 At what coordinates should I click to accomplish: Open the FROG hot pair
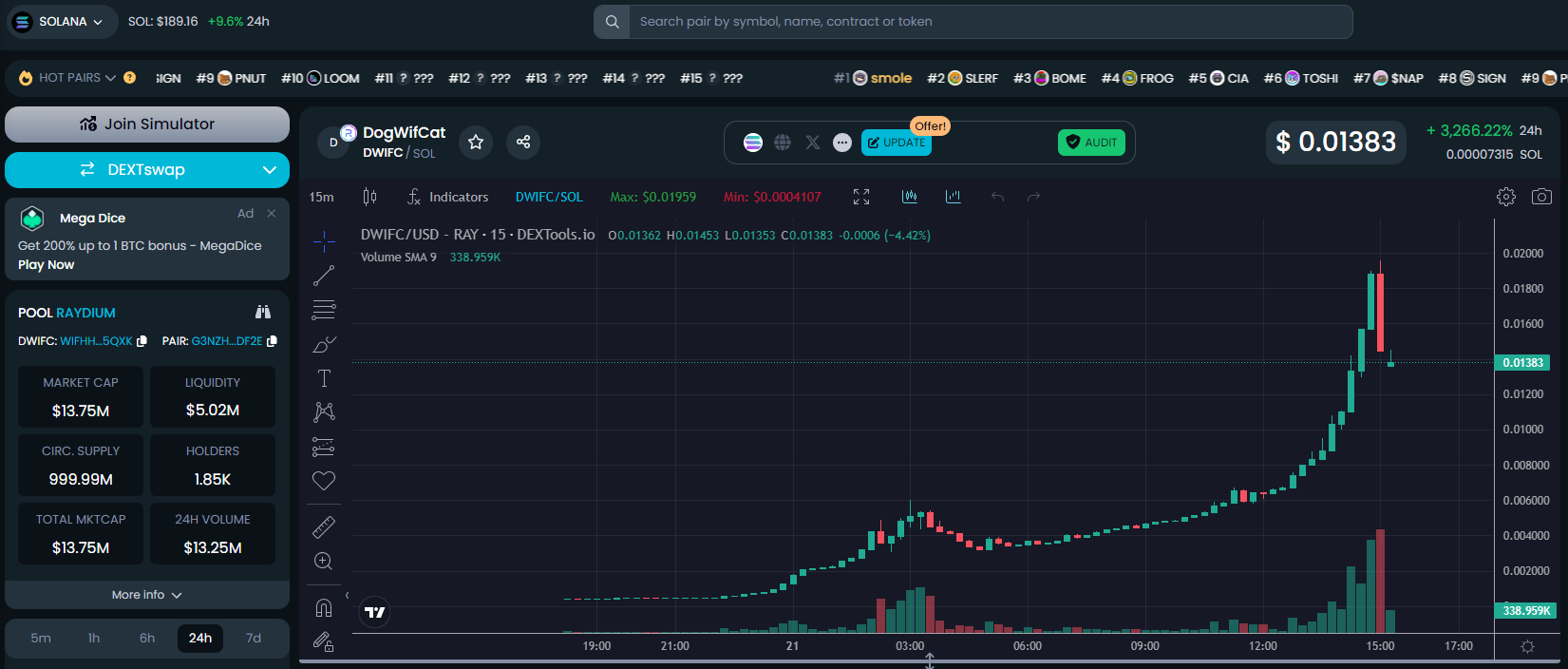[x=1138, y=78]
